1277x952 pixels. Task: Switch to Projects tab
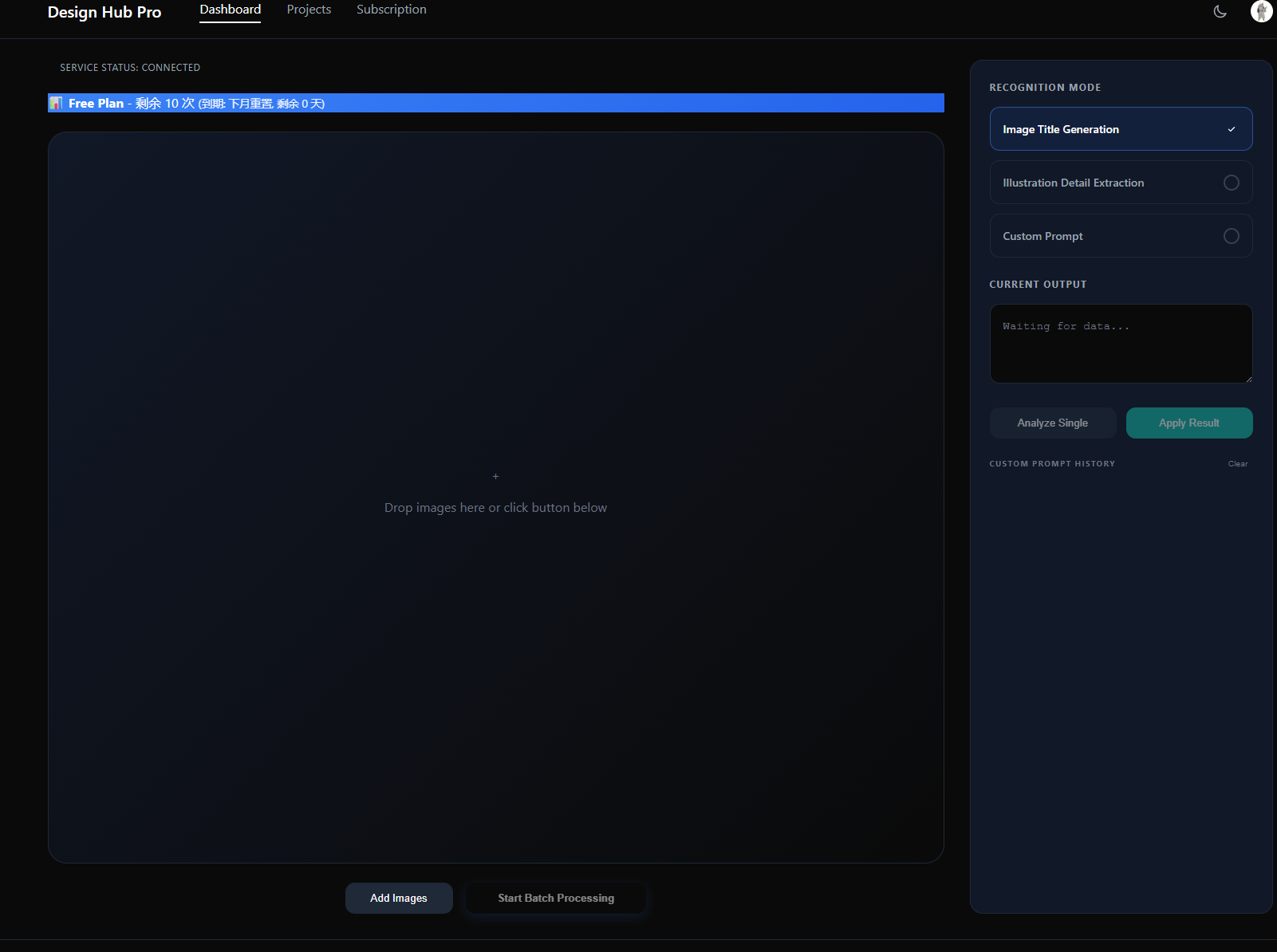(309, 10)
